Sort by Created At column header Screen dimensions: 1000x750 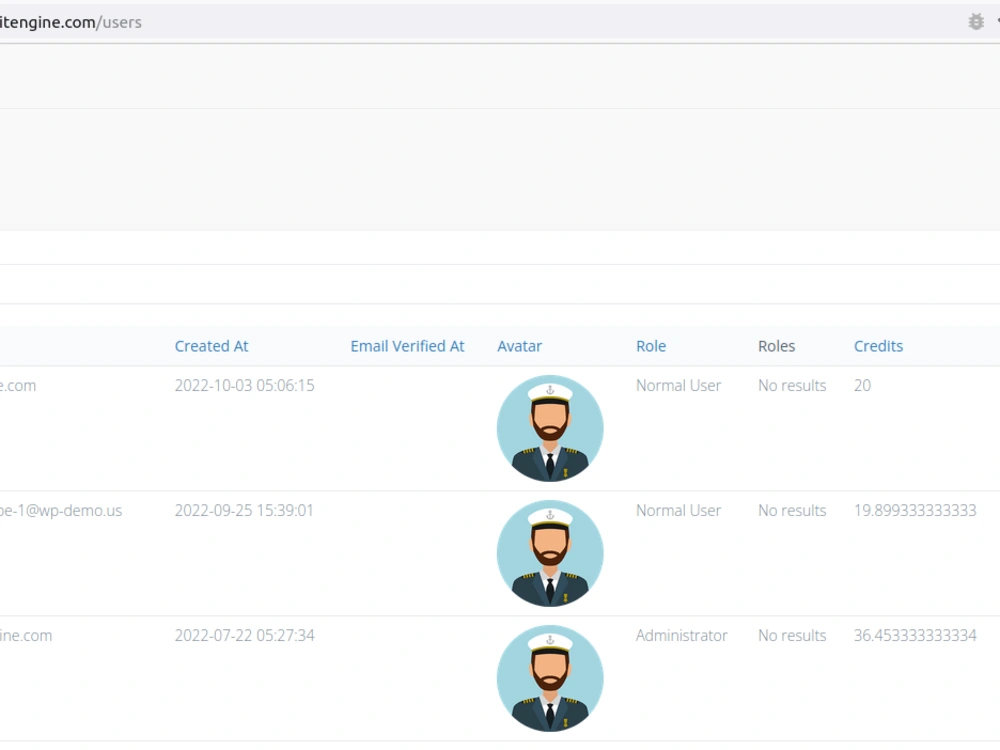pos(211,346)
